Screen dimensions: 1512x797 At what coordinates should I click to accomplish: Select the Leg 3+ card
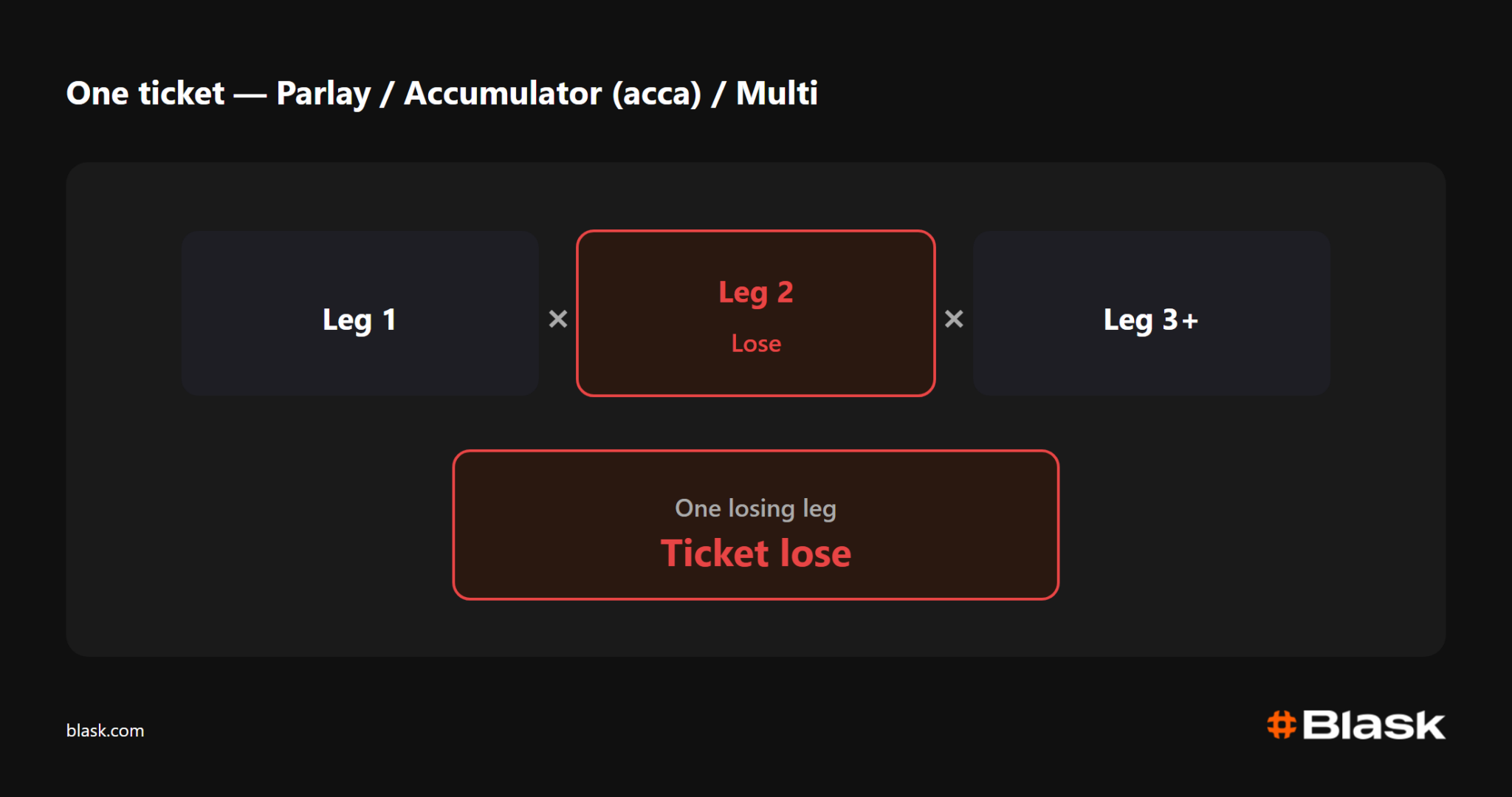(x=1151, y=313)
